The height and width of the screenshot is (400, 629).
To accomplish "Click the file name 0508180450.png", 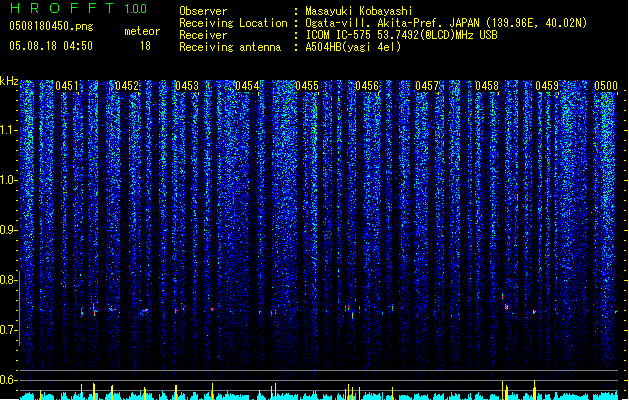I will (x=51, y=26).
